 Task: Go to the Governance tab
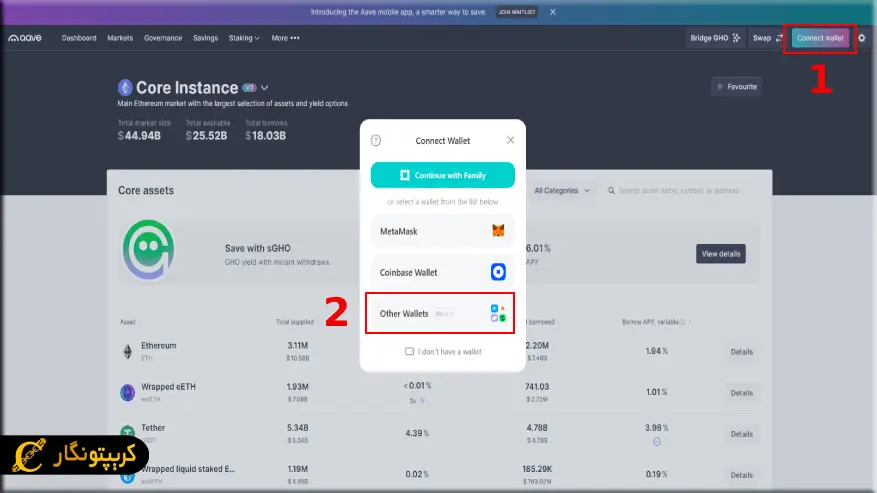[163, 38]
